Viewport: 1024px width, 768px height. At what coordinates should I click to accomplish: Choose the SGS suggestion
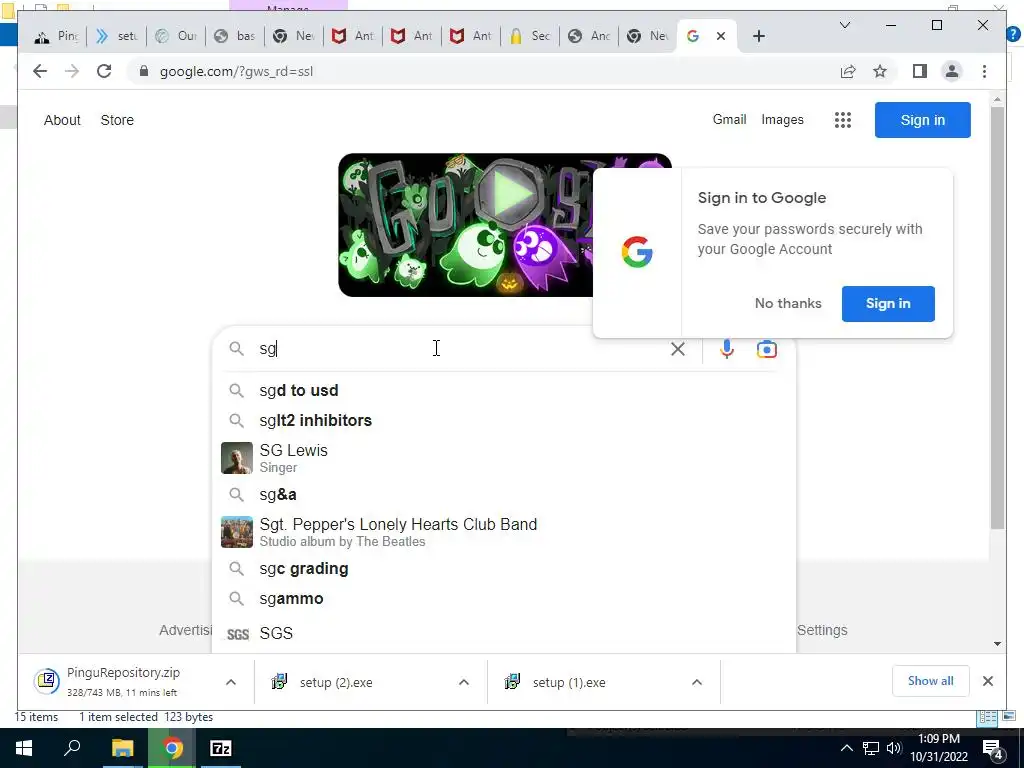click(x=504, y=633)
